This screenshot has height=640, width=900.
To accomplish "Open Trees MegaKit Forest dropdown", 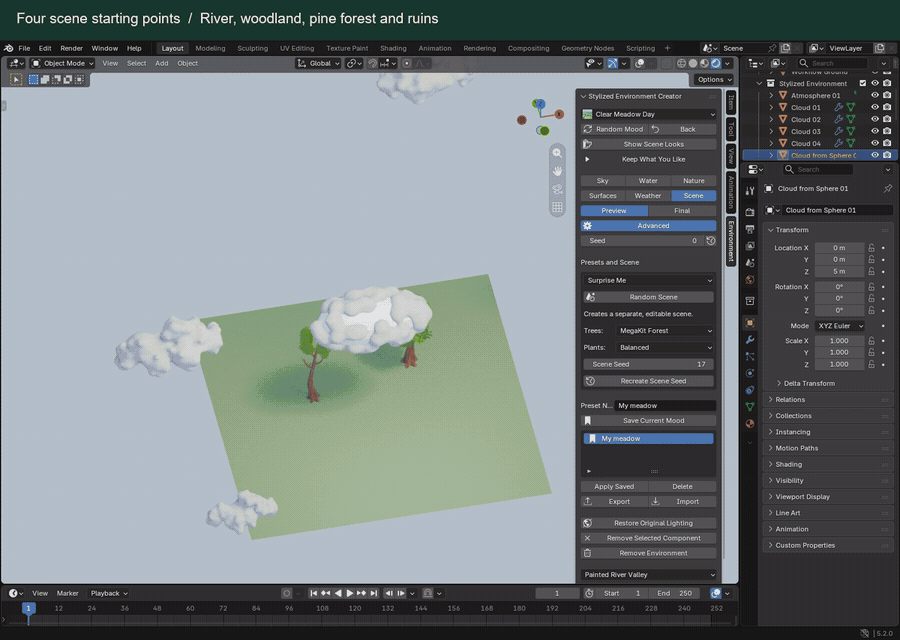I will point(665,331).
